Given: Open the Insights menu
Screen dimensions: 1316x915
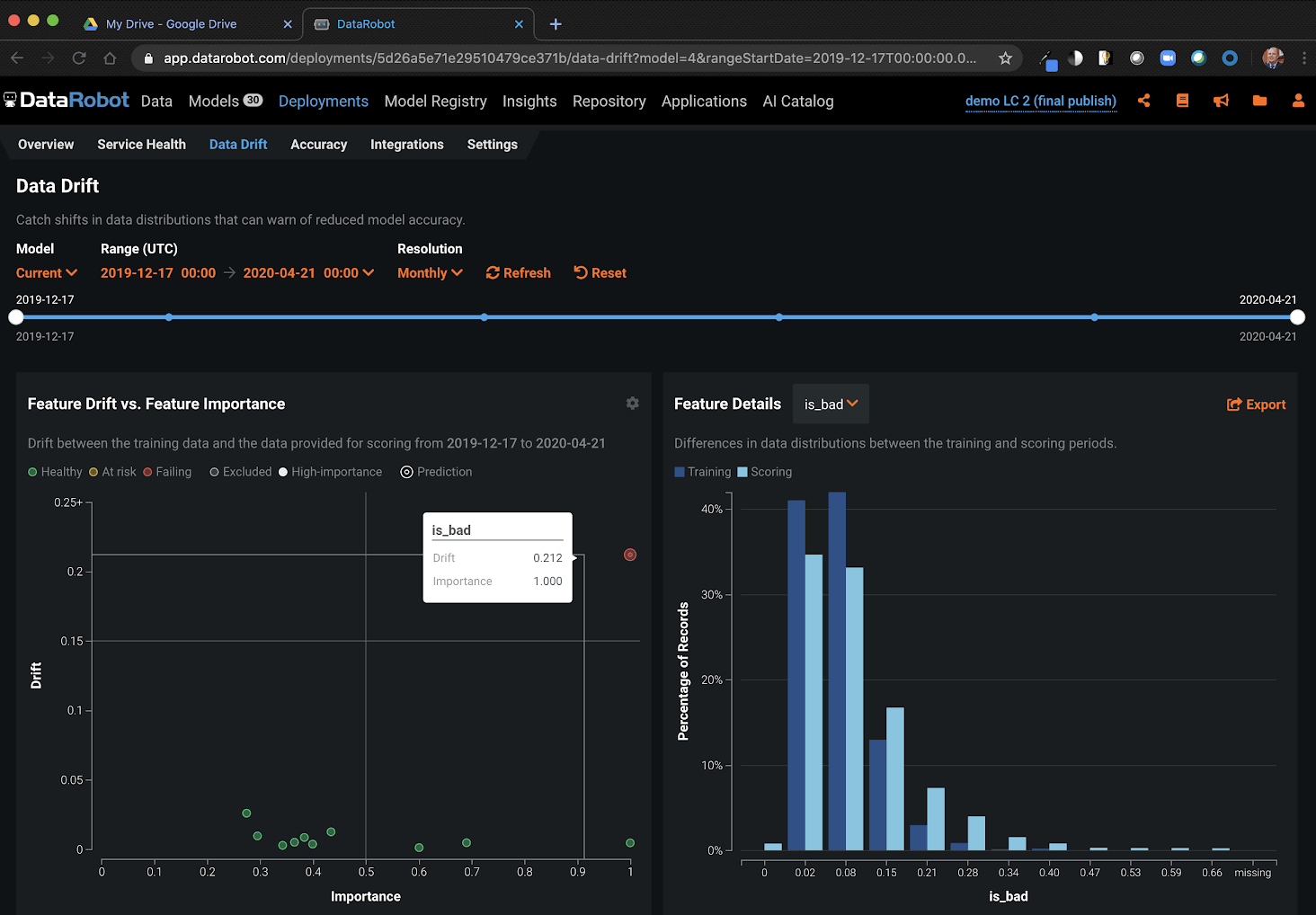Looking at the screenshot, I should pyautogui.click(x=529, y=102).
